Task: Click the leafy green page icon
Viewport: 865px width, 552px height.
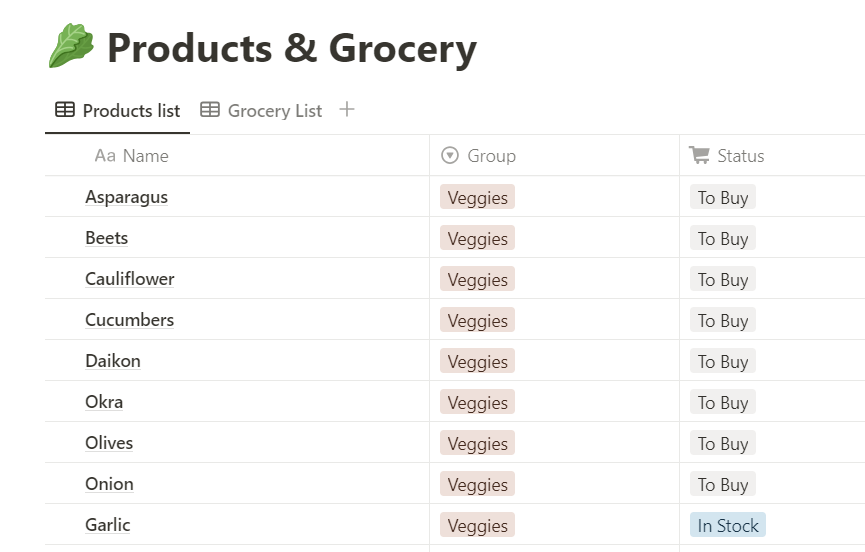Action: (x=70, y=47)
